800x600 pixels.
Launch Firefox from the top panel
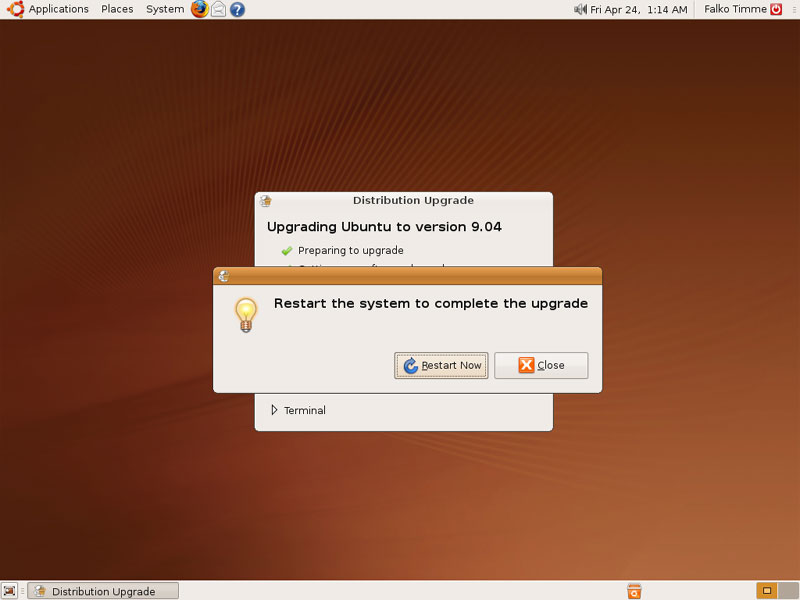[x=199, y=9]
